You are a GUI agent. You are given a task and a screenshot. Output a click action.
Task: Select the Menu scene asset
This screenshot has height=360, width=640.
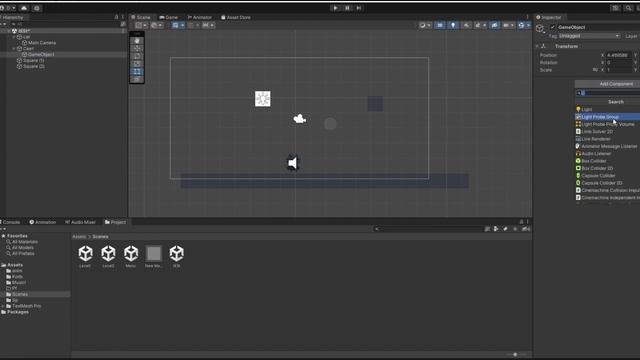[x=131, y=257]
